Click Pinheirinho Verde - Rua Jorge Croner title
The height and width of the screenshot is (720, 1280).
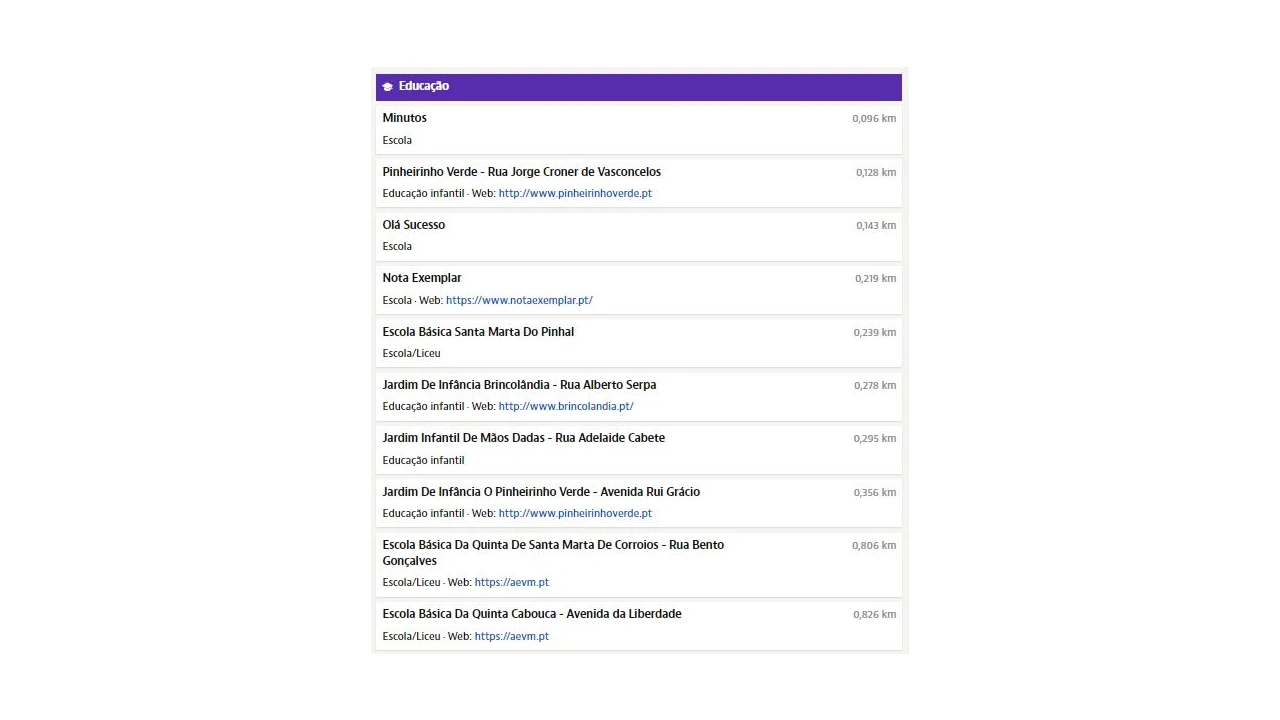521,172
